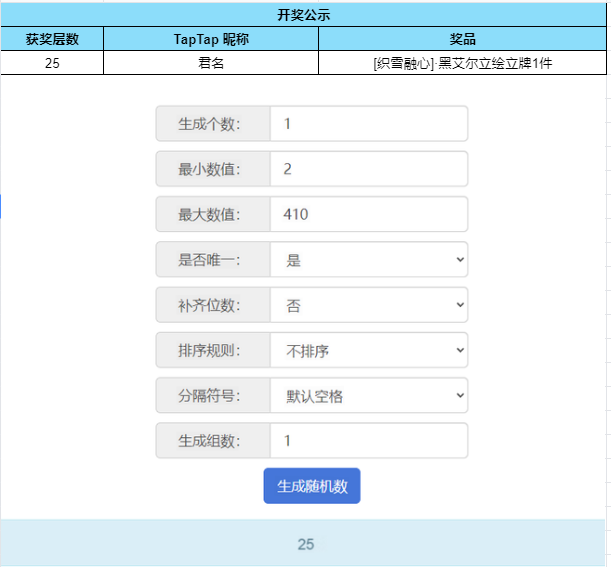Image resolution: width=611 pixels, height=567 pixels.
Task: Expand the 分隔符号 dropdown
Action: 369,395
